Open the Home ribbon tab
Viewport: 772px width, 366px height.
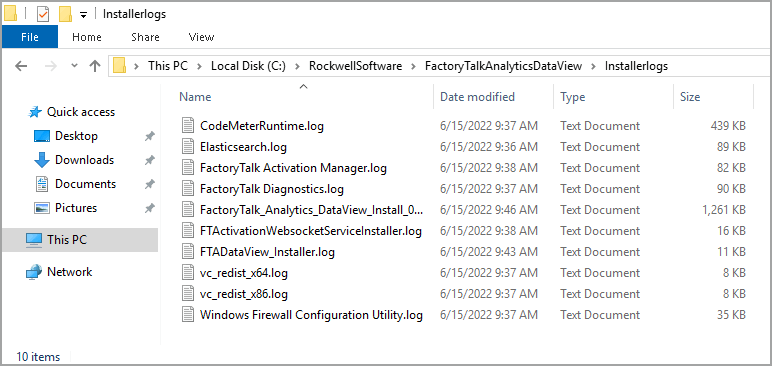click(87, 37)
